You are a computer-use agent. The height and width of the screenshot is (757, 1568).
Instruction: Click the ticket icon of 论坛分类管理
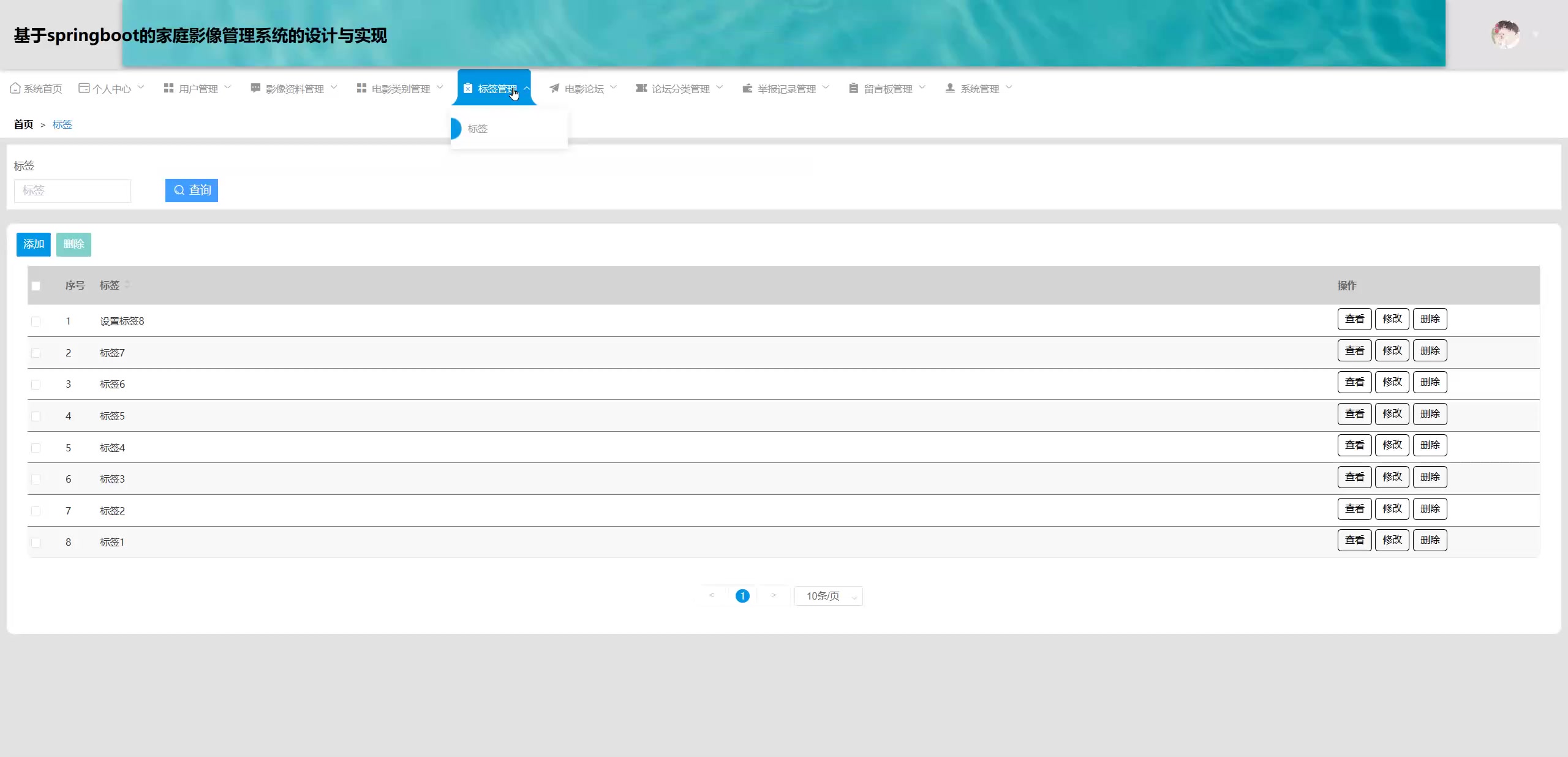point(641,88)
